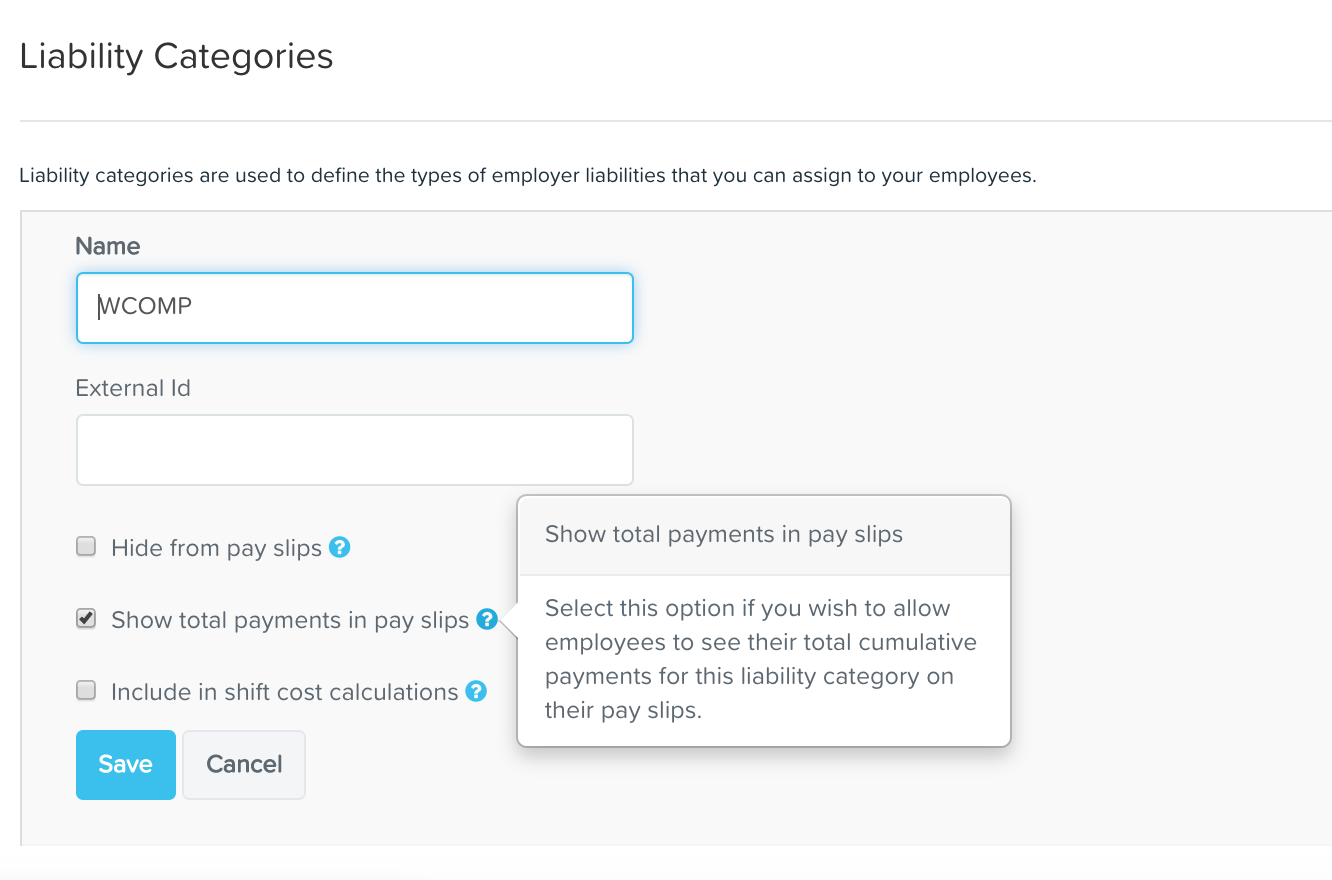Click the liability categories description sentence
The width and height of the screenshot is (1332, 880).
pos(528,177)
